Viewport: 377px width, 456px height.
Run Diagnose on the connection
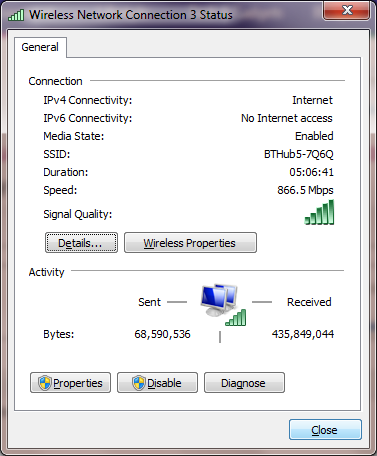[244, 383]
